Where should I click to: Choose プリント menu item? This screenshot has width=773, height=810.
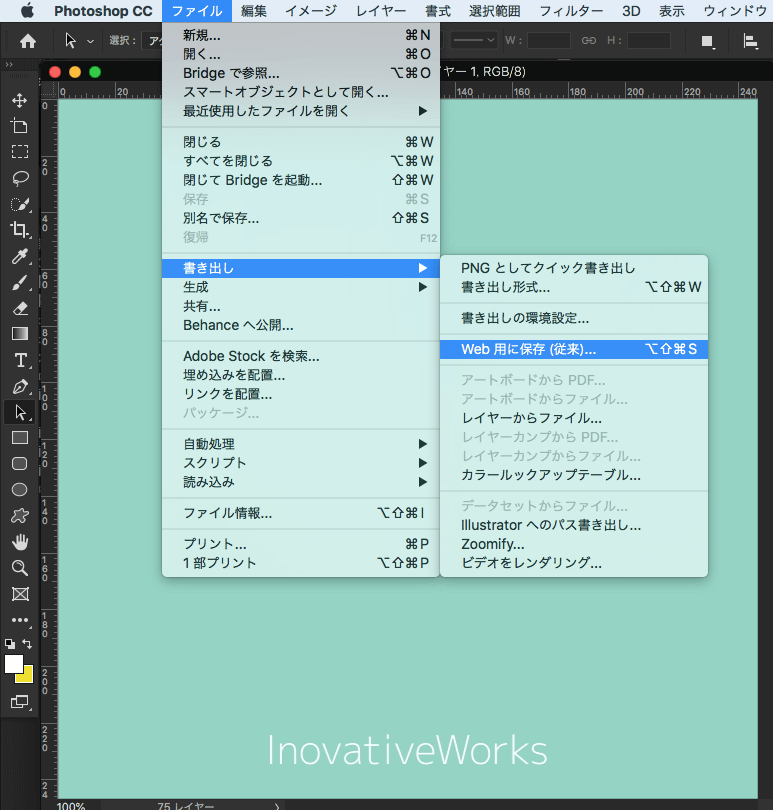point(301,544)
